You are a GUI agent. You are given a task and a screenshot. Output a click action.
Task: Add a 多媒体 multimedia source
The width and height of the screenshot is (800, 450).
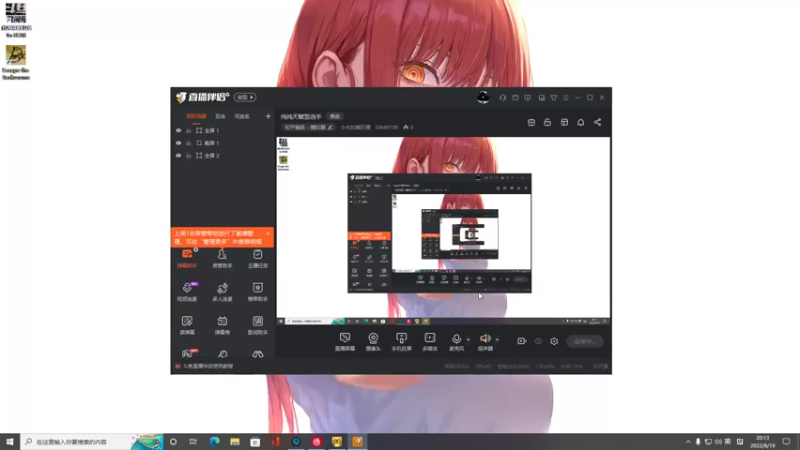pos(430,342)
